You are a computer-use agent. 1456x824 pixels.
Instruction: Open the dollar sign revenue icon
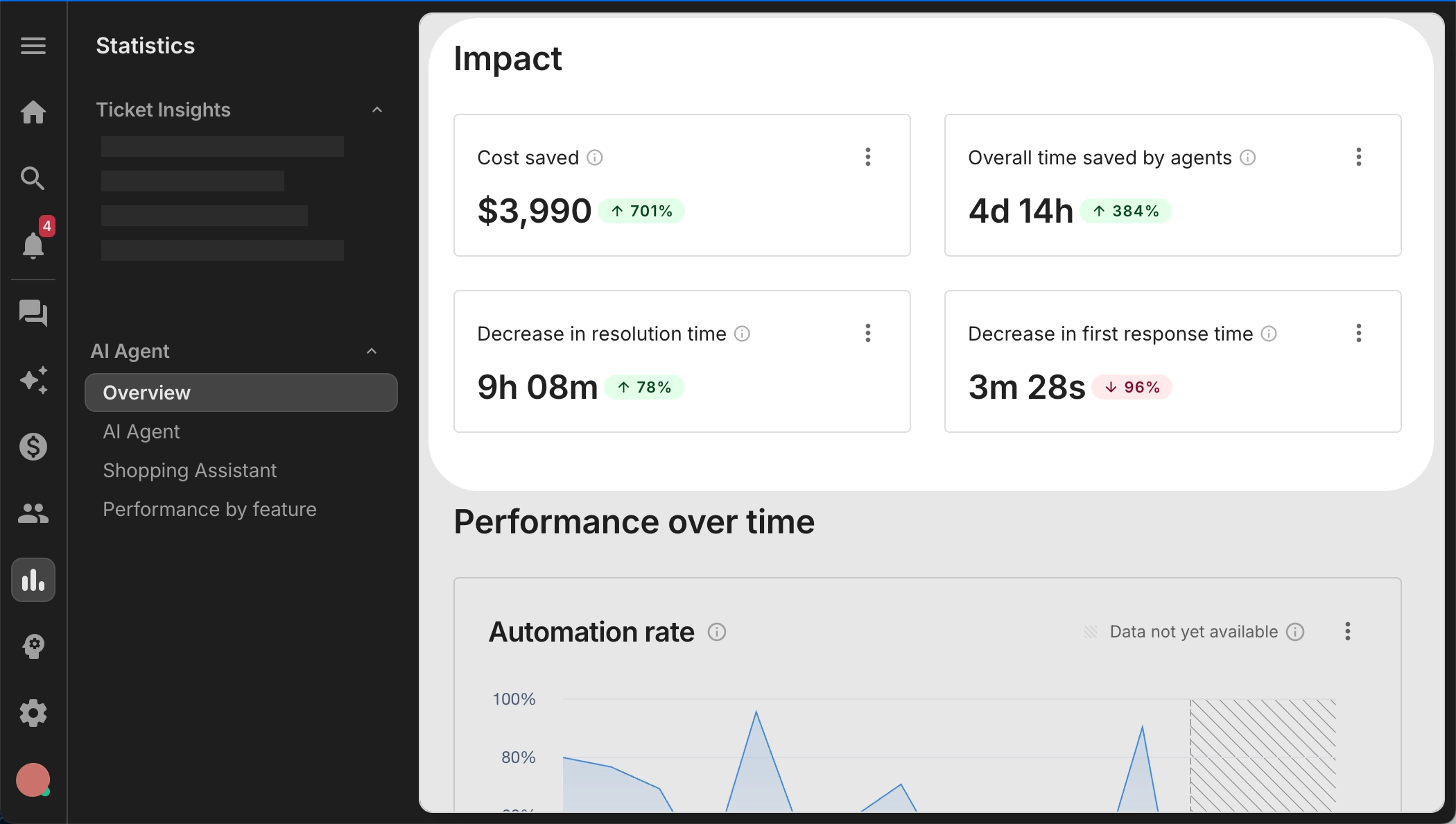pyautogui.click(x=33, y=447)
